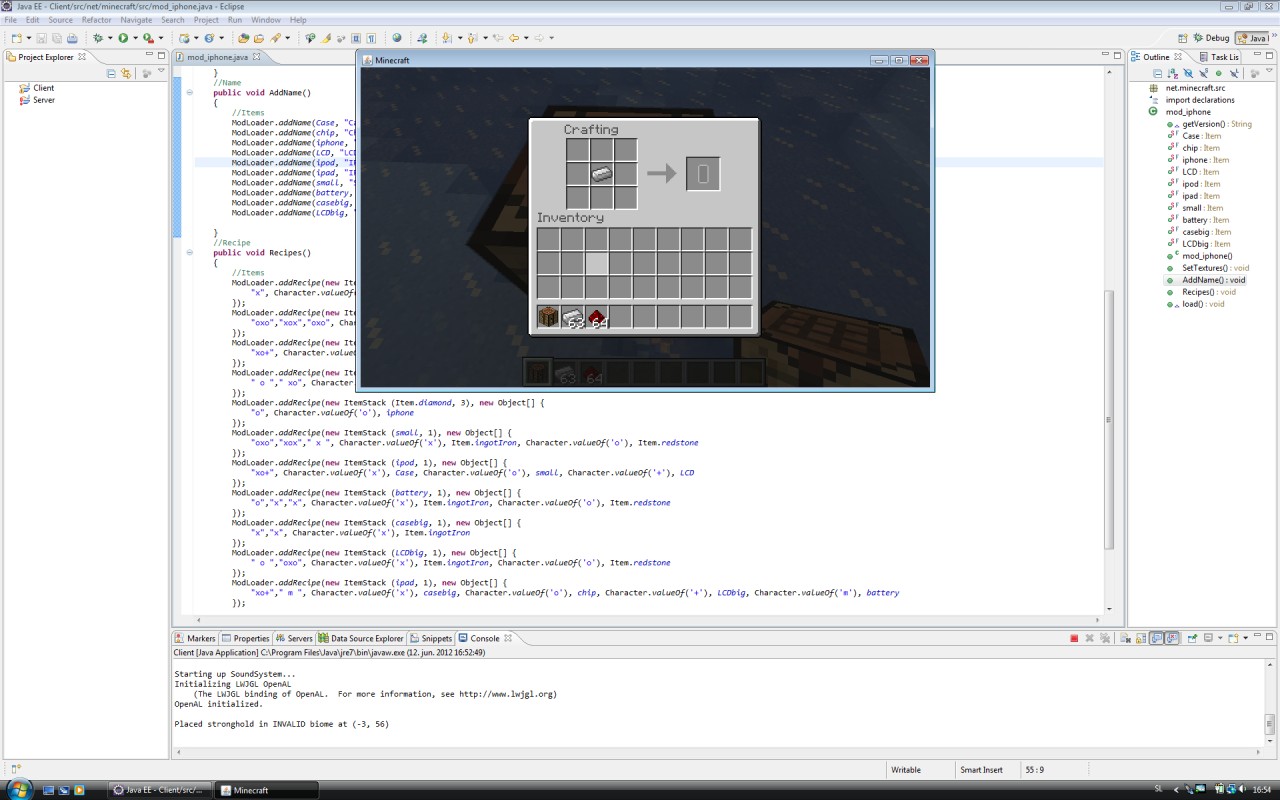Screen dimensions: 1280x800
Task: Toggle Show Console on standard output change
Action: click(1157, 638)
